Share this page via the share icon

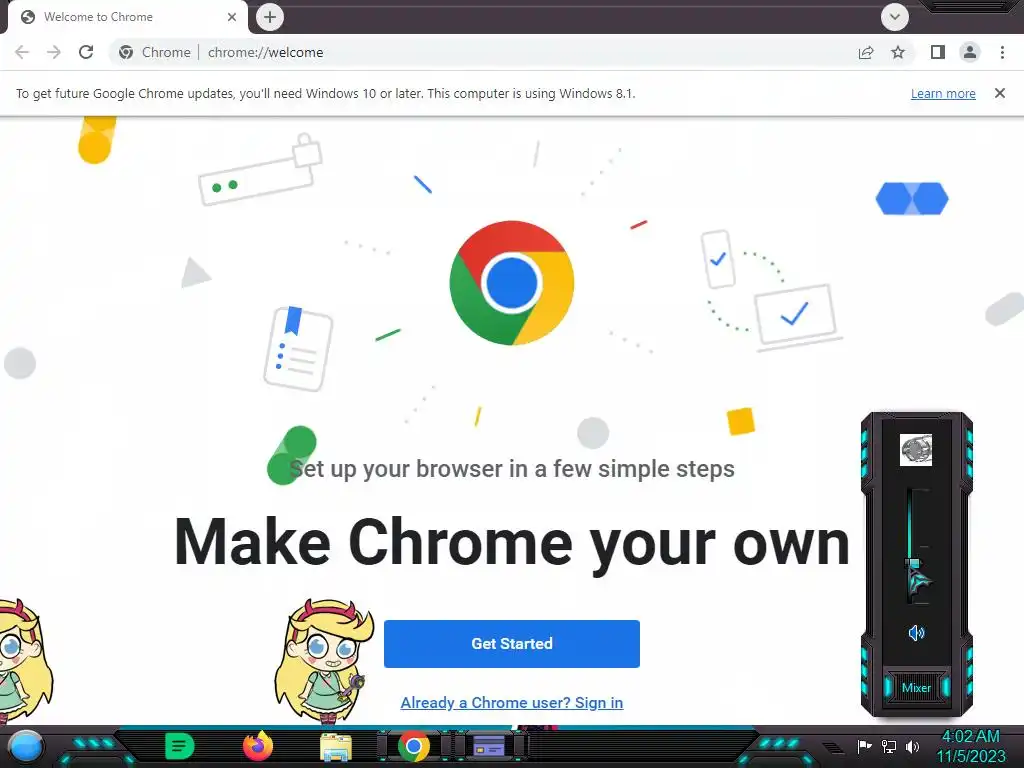point(866,52)
